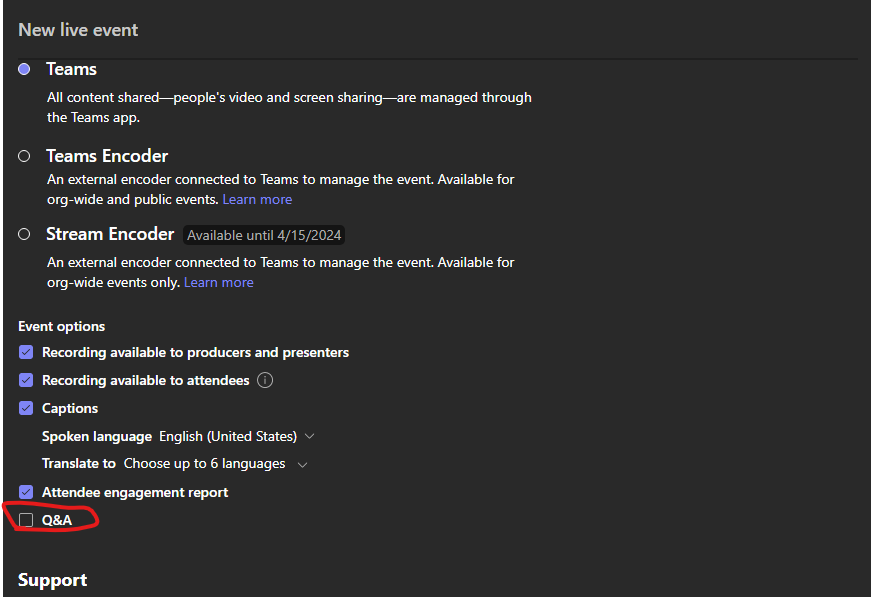This screenshot has width=871, height=597.
Task: Click the Attendee engagement report label
Action: tap(135, 493)
